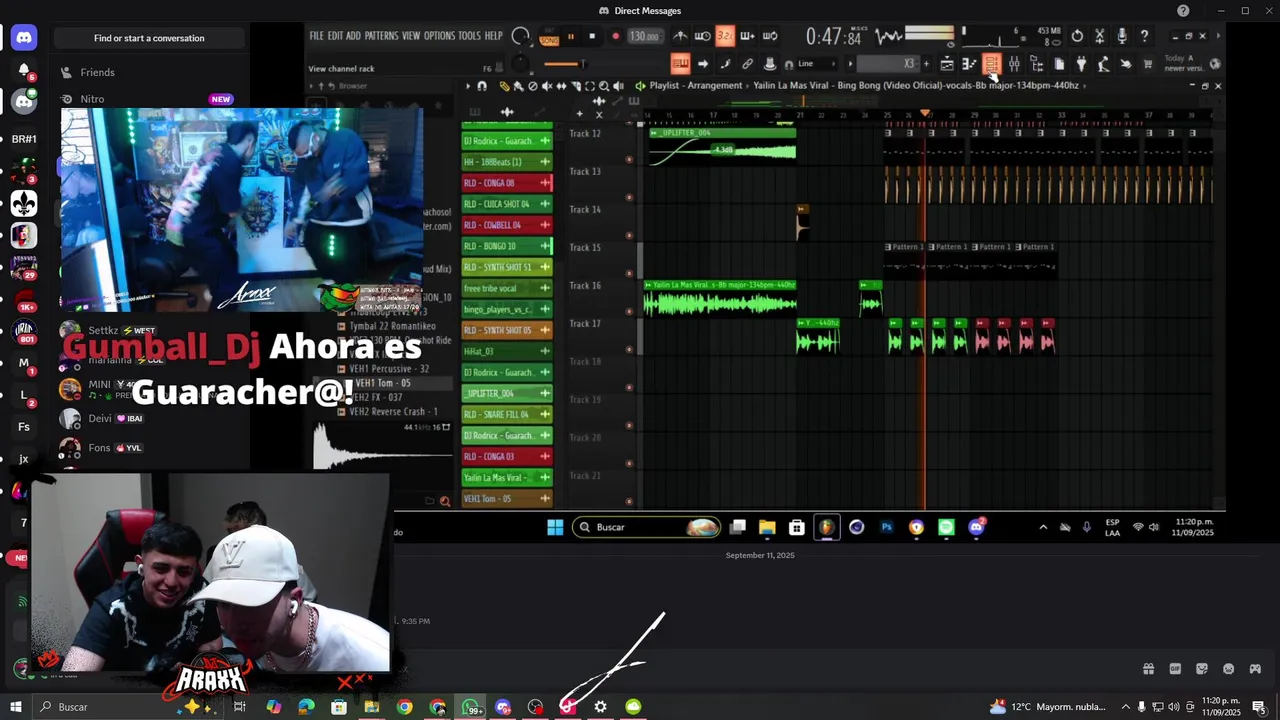Click FL Studio icon in the recorded taskbar
1280x720 pixels.
(826, 527)
